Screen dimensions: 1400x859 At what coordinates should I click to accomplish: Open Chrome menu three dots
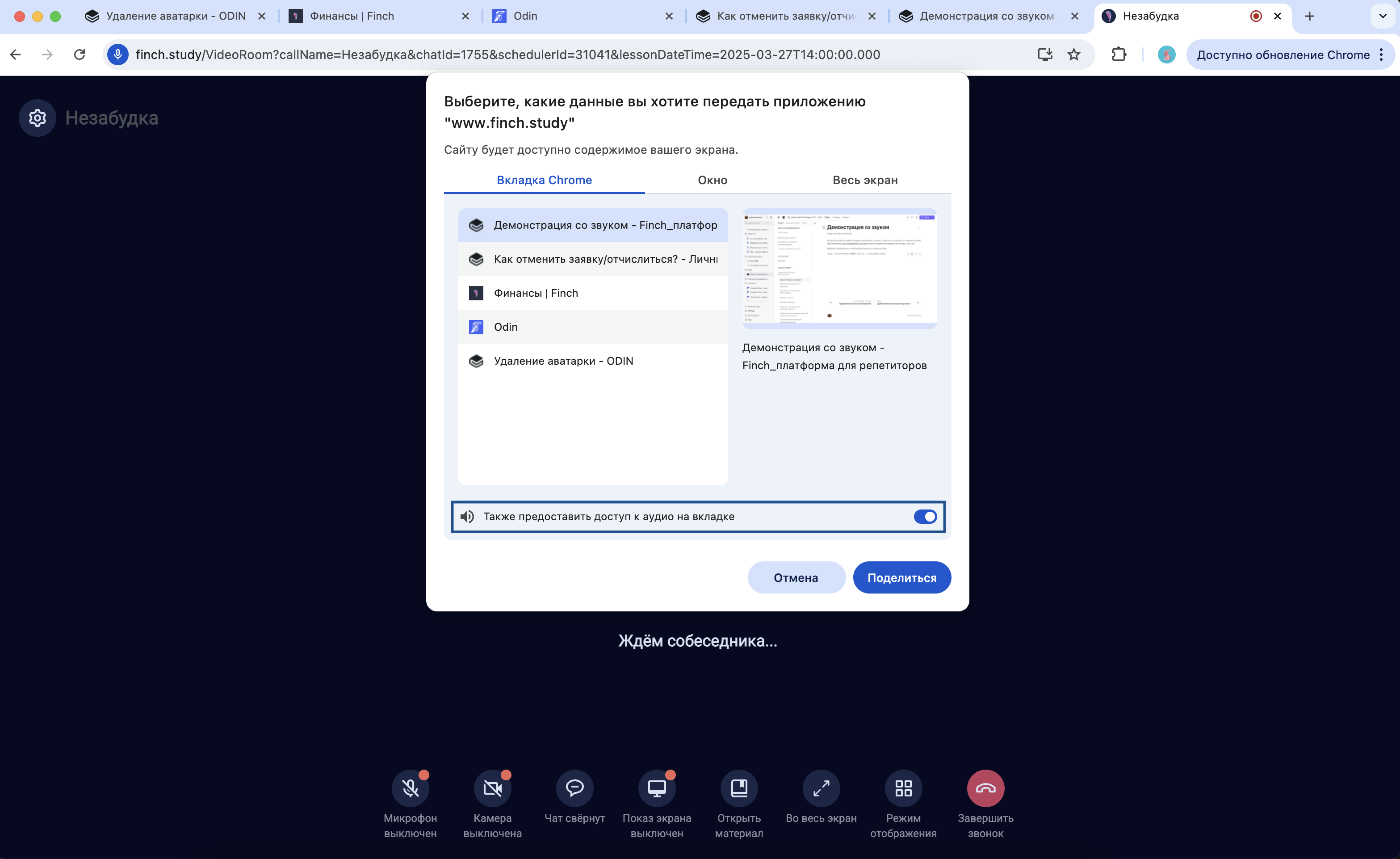click(x=1381, y=55)
